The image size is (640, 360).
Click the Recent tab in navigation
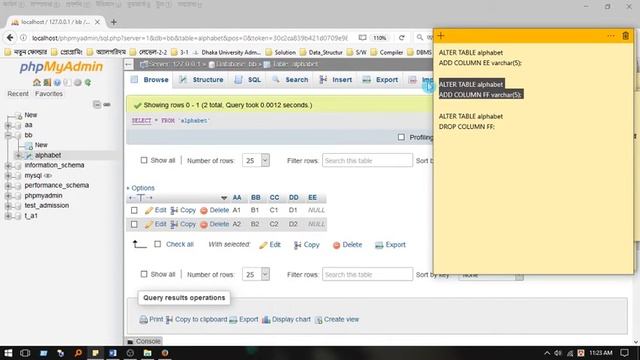18,94
